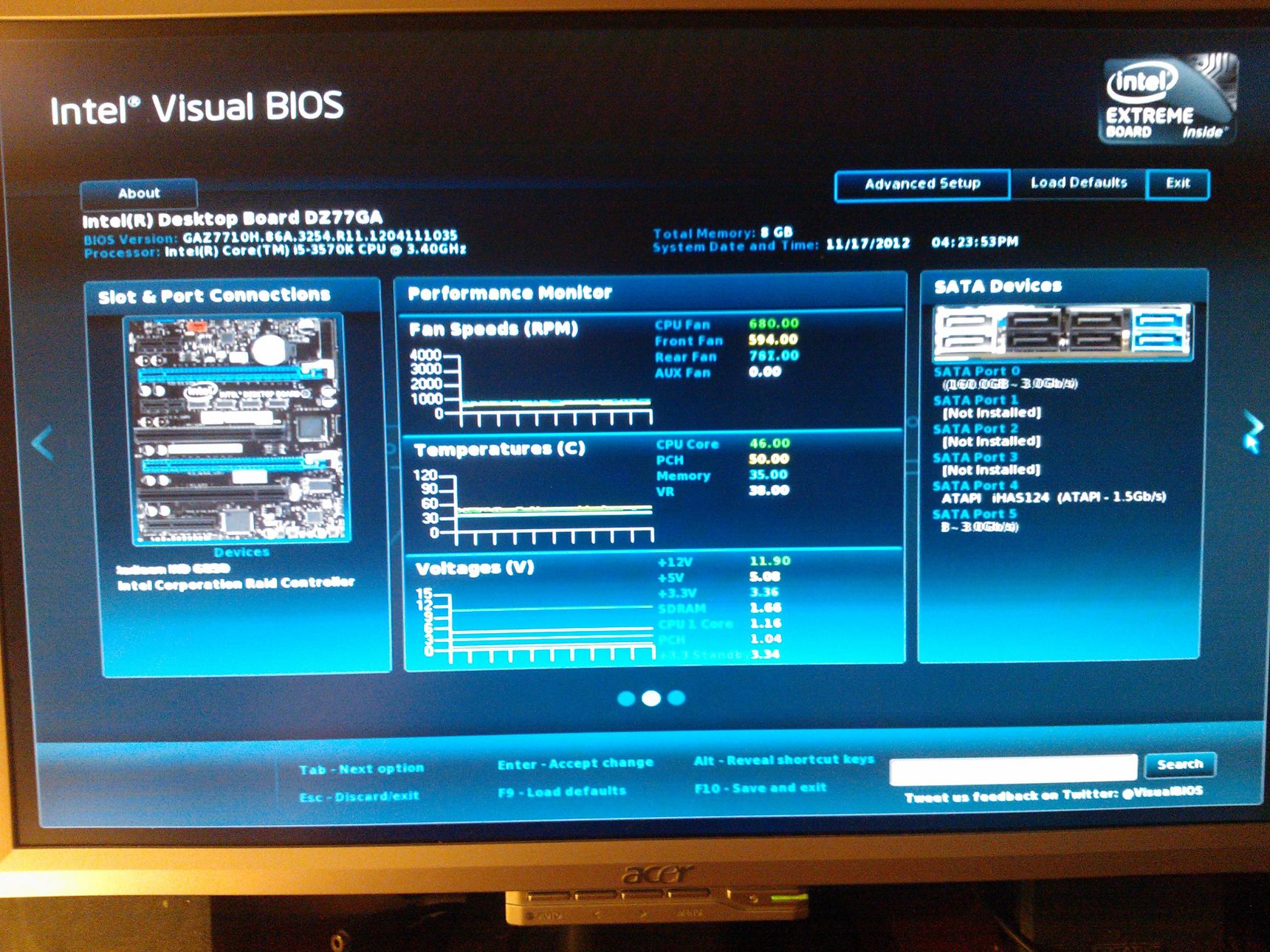
Task: Click the Twitter feedback @VisualBIOS text
Action: 1053,794
